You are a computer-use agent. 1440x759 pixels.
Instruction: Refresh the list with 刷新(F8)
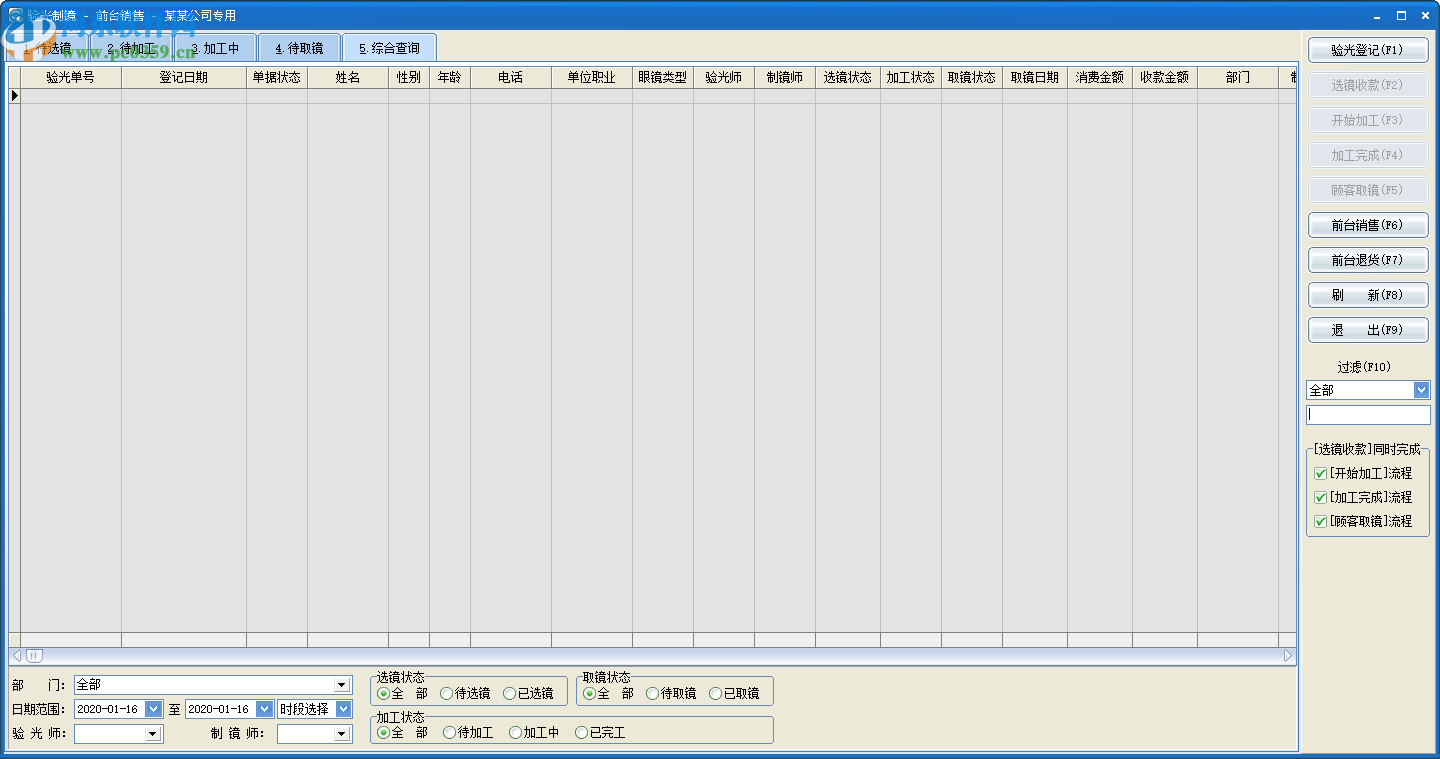pyautogui.click(x=1368, y=295)
